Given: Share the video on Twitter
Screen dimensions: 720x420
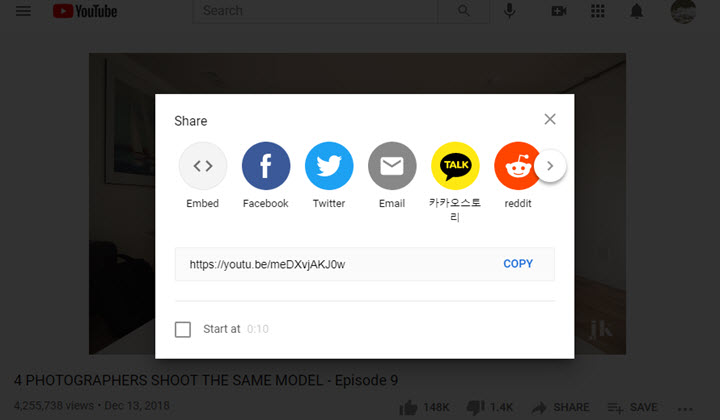Looking at the screenshot, I should [x=329, y=166].
